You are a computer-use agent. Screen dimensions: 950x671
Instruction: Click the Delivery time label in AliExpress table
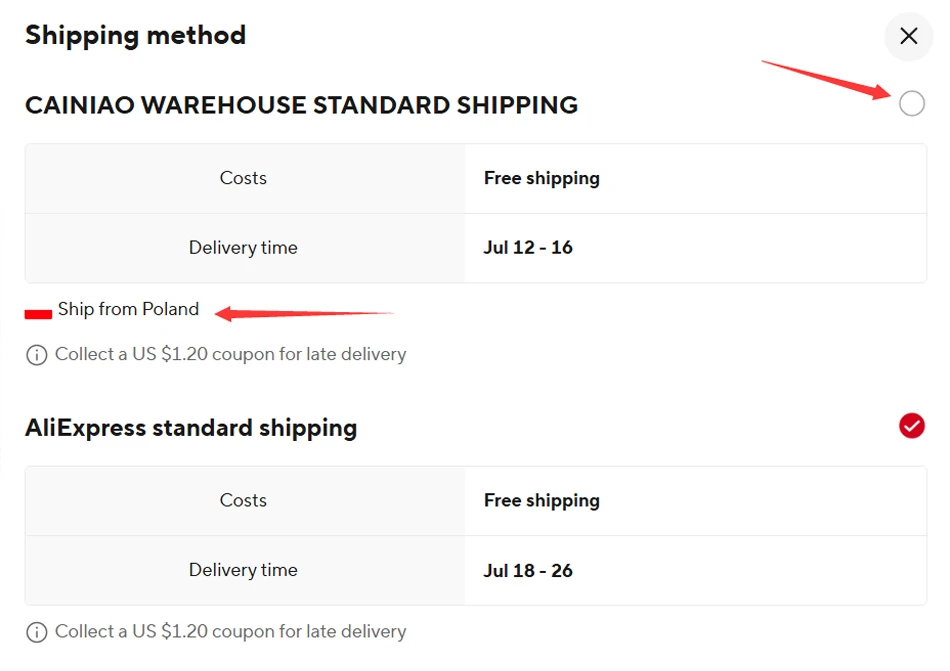coord(243,570)
